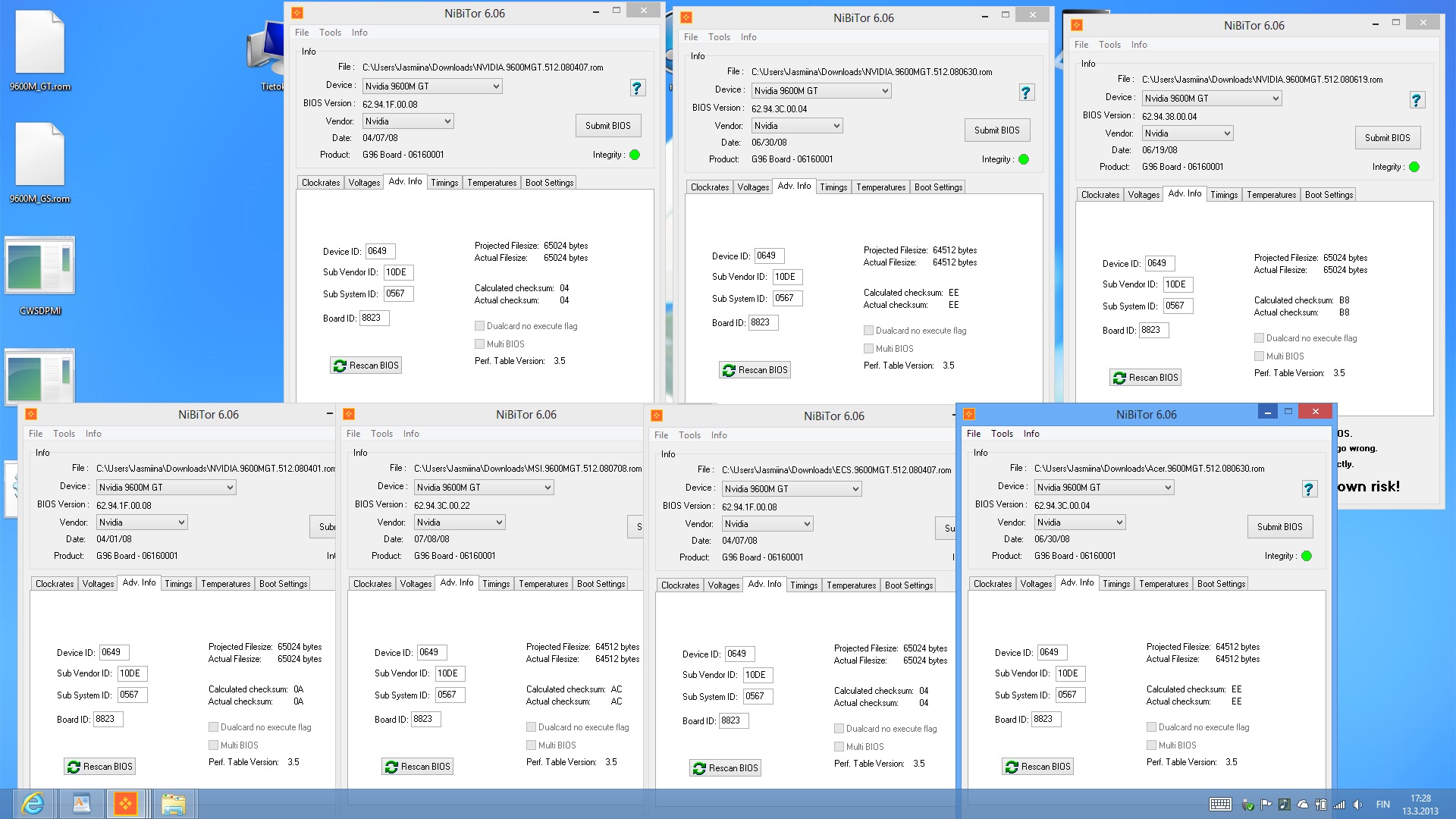The width and height of the screenshot is (1456, 819).
Task: Expand Vendor dropdown in Acer window
Action: 1119,522
